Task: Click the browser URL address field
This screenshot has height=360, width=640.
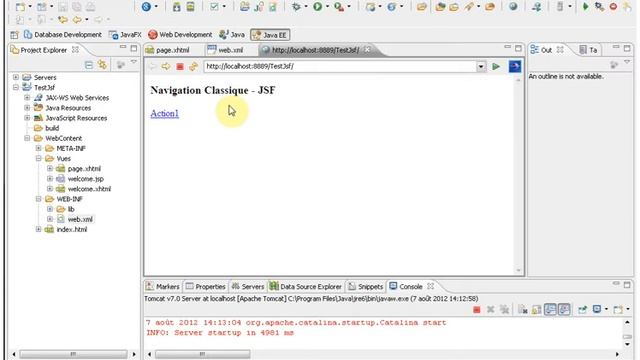Action: (x=340, y=67)
